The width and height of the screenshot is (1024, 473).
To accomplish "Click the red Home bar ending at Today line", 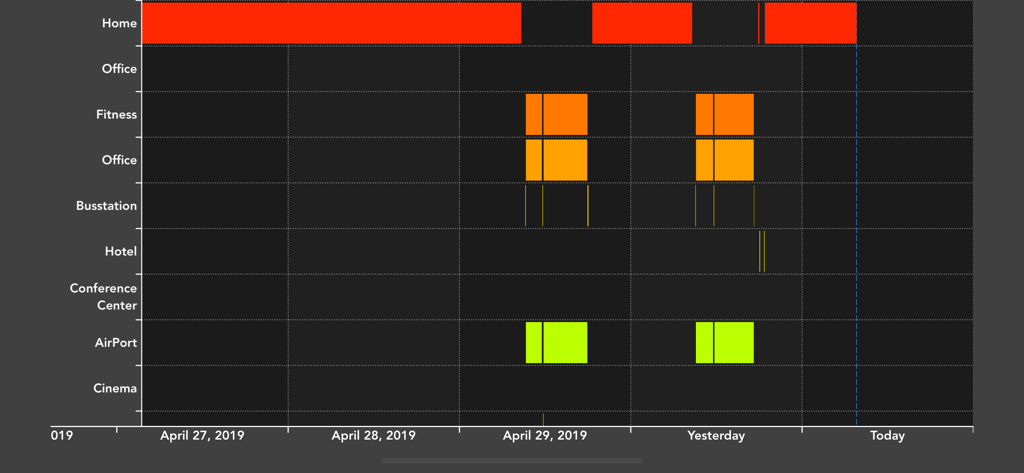I will (x=810, y=23).
